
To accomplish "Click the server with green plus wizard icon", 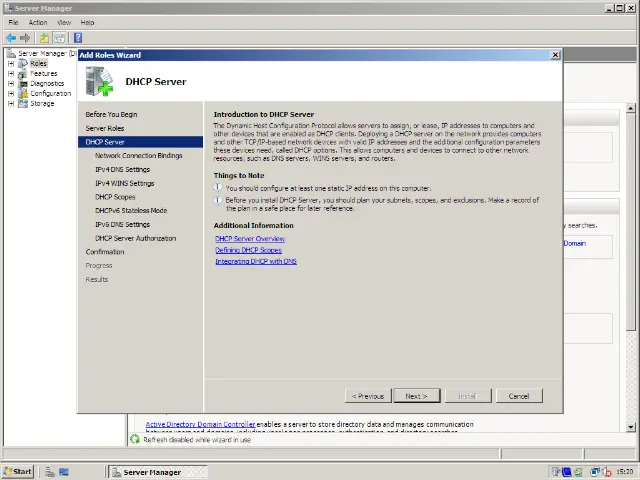I will 99,82.
